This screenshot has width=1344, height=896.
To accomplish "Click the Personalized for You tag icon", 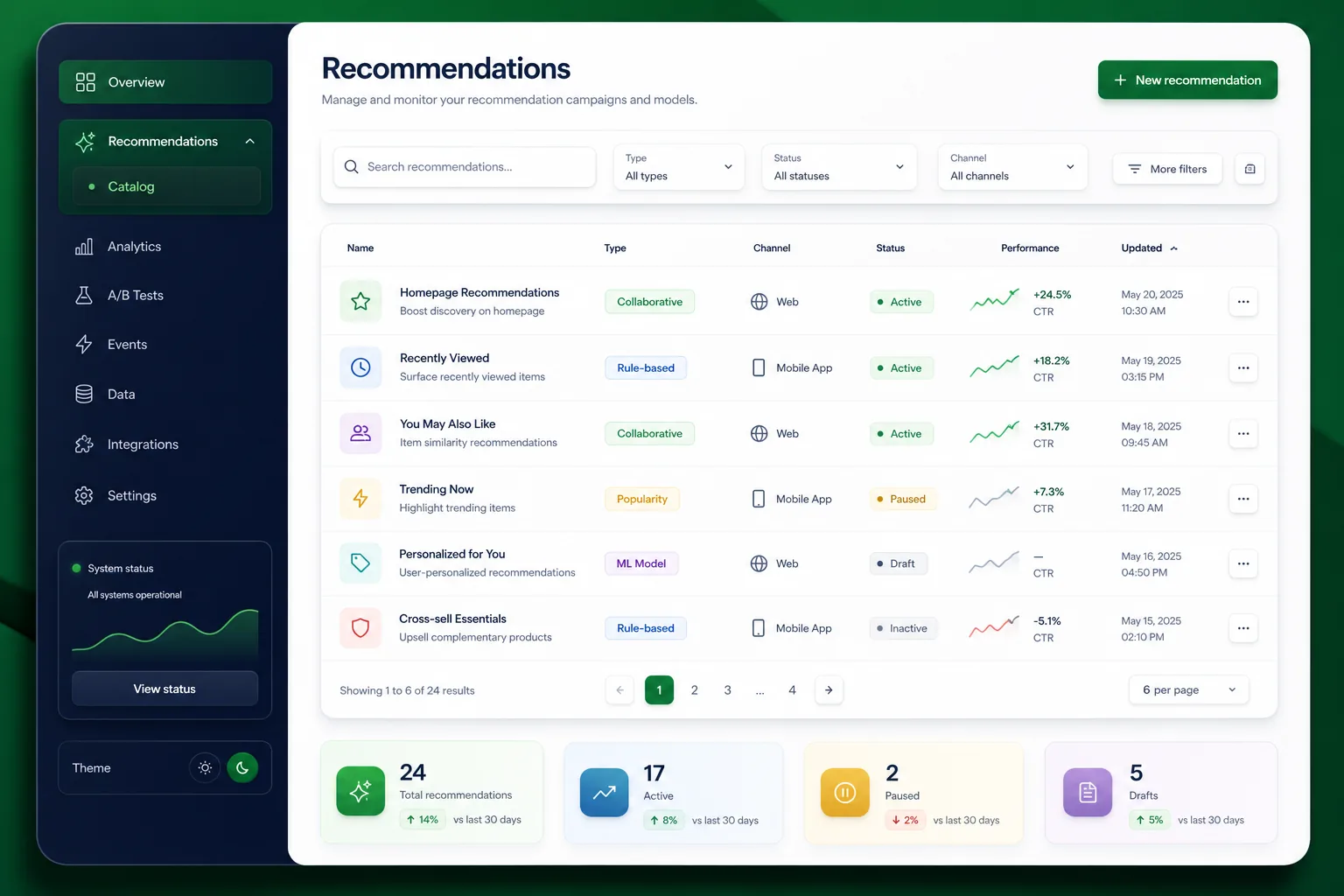I will pyautogui.click(x=360, y=563).
